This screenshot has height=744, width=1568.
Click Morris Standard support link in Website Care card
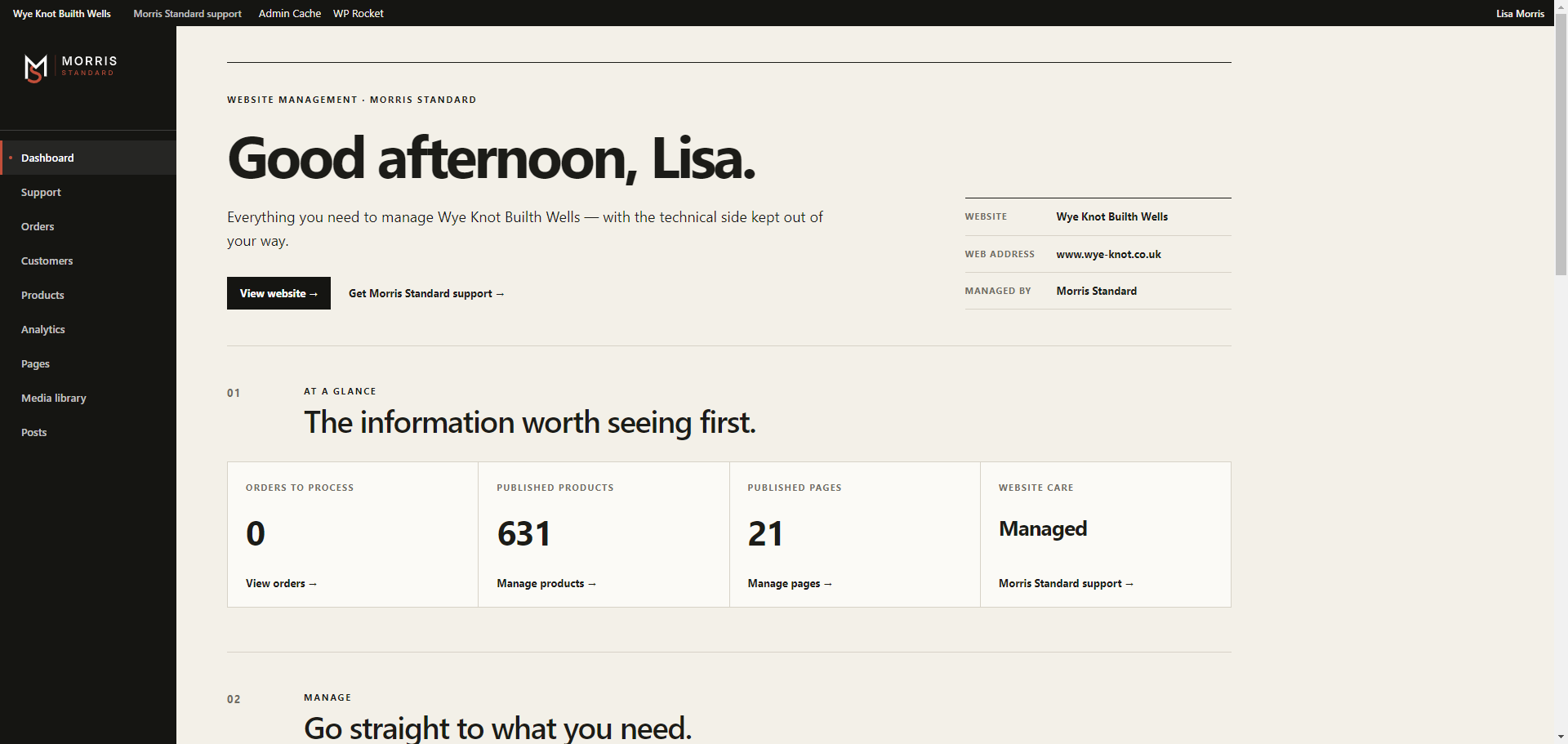1066,583
